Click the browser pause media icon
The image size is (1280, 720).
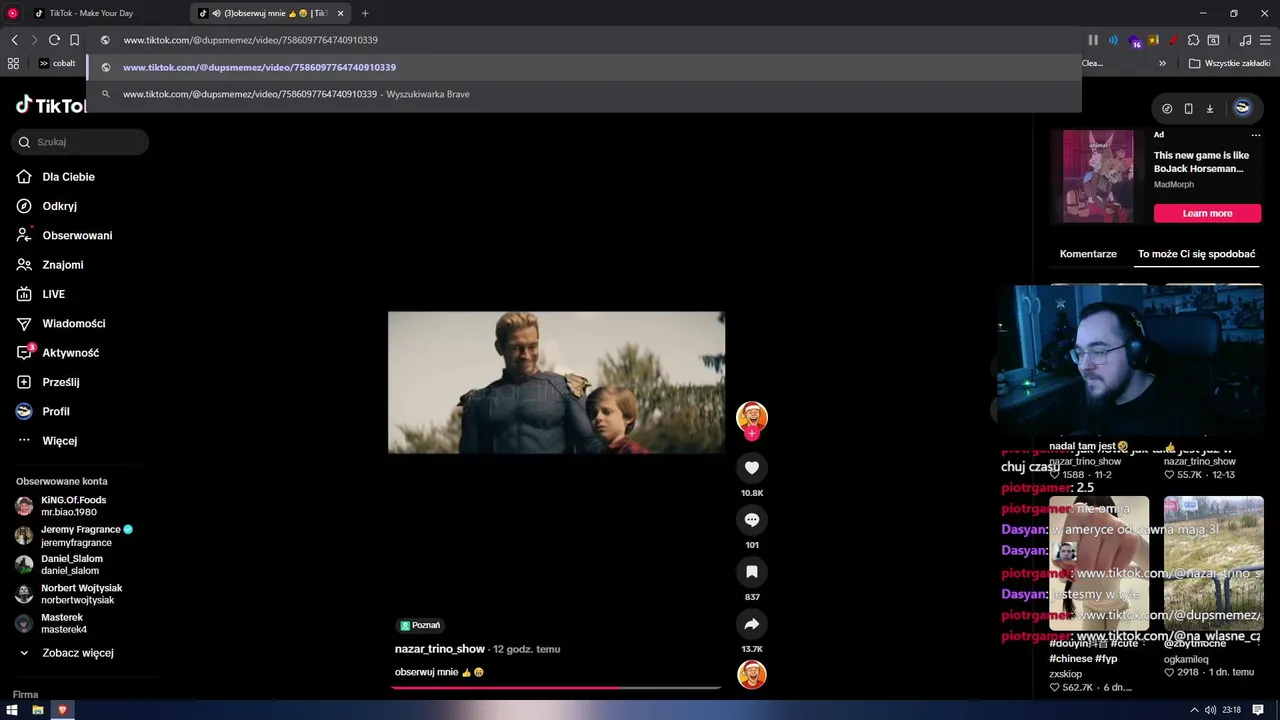(1093, 40)
